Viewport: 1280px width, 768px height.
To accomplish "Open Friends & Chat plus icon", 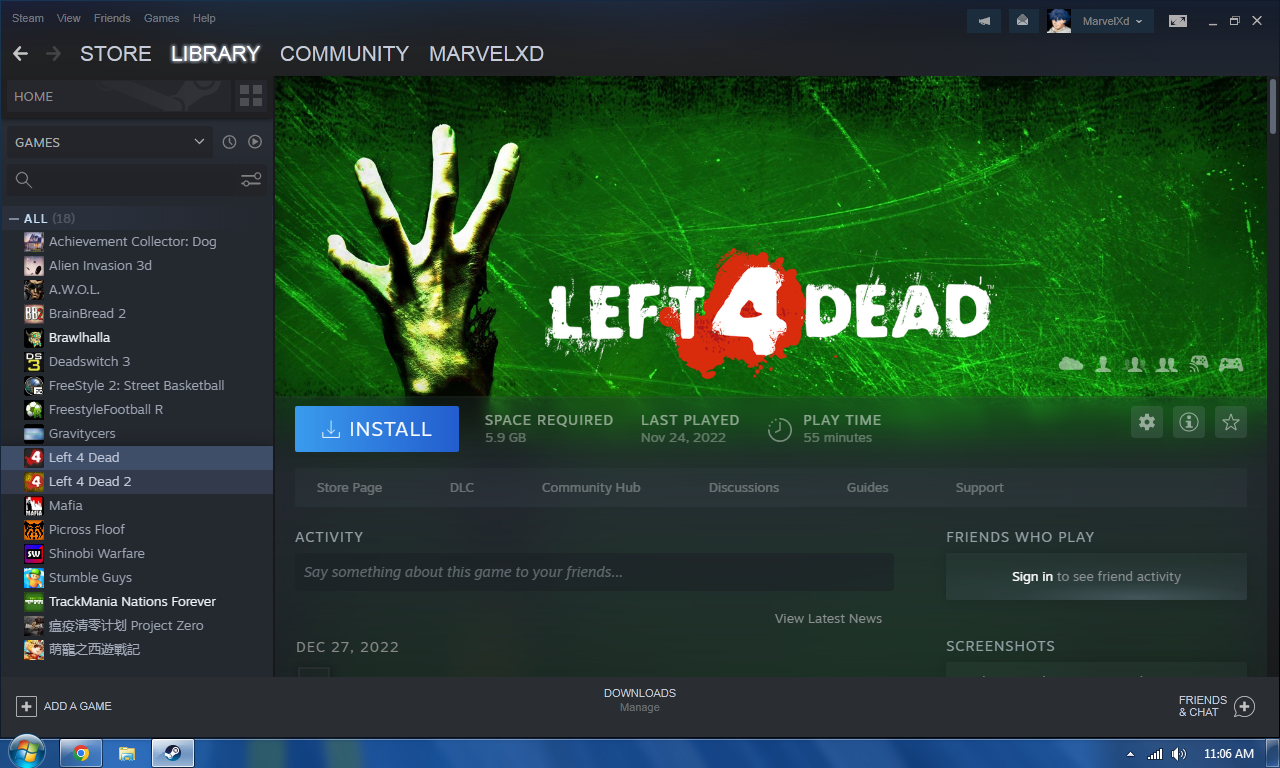I will (x=1244, y=707).
